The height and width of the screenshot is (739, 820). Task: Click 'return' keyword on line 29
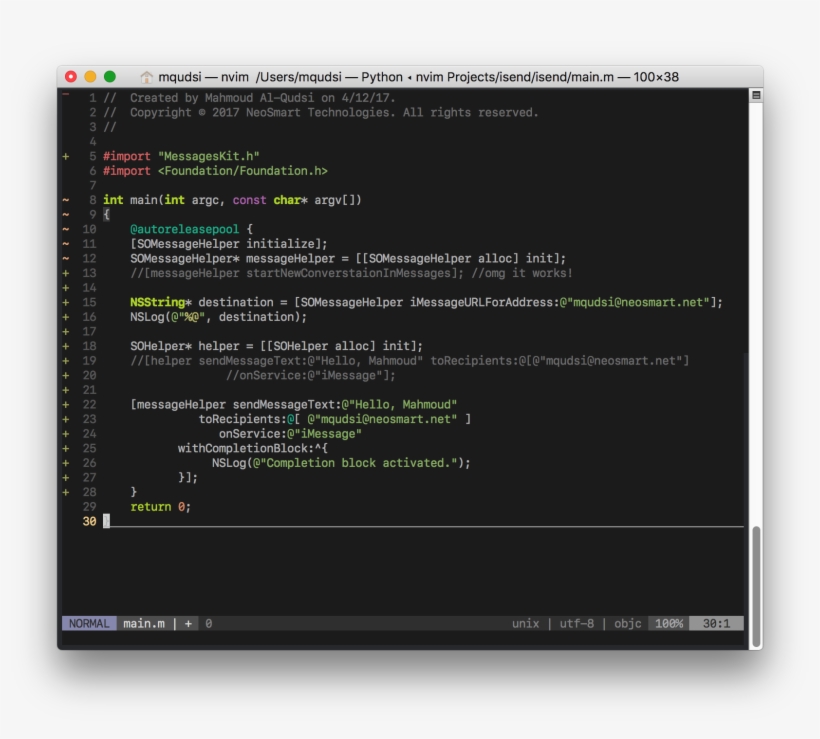(151, 507)
